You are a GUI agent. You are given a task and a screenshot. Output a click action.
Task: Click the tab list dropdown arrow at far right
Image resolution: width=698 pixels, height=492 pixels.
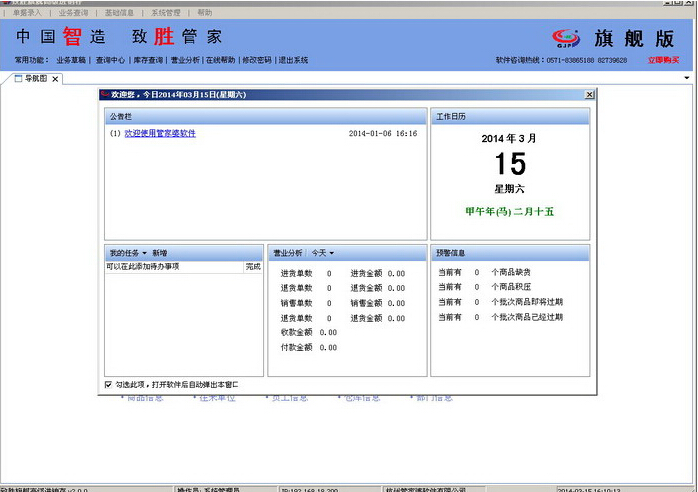tap(687, 77)
